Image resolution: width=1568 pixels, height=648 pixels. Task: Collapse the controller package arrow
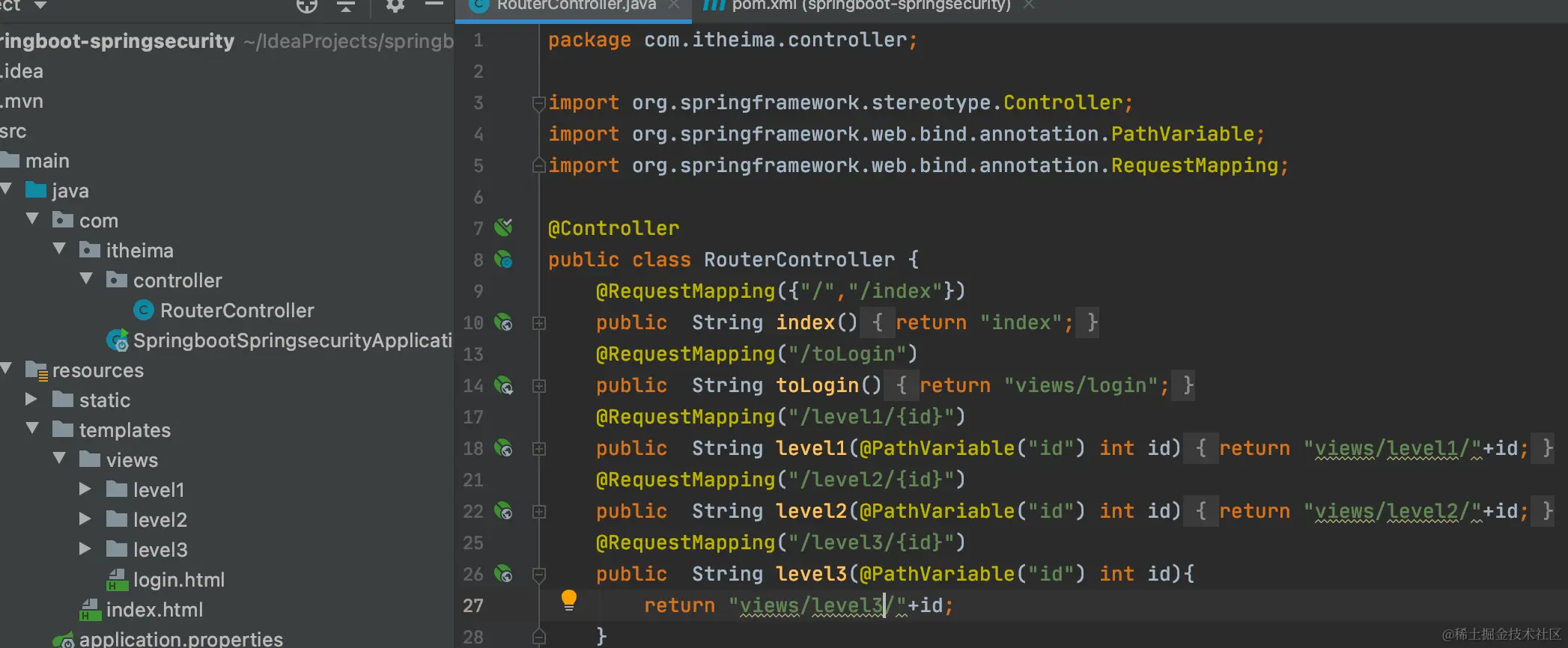(x=86, y=279)
